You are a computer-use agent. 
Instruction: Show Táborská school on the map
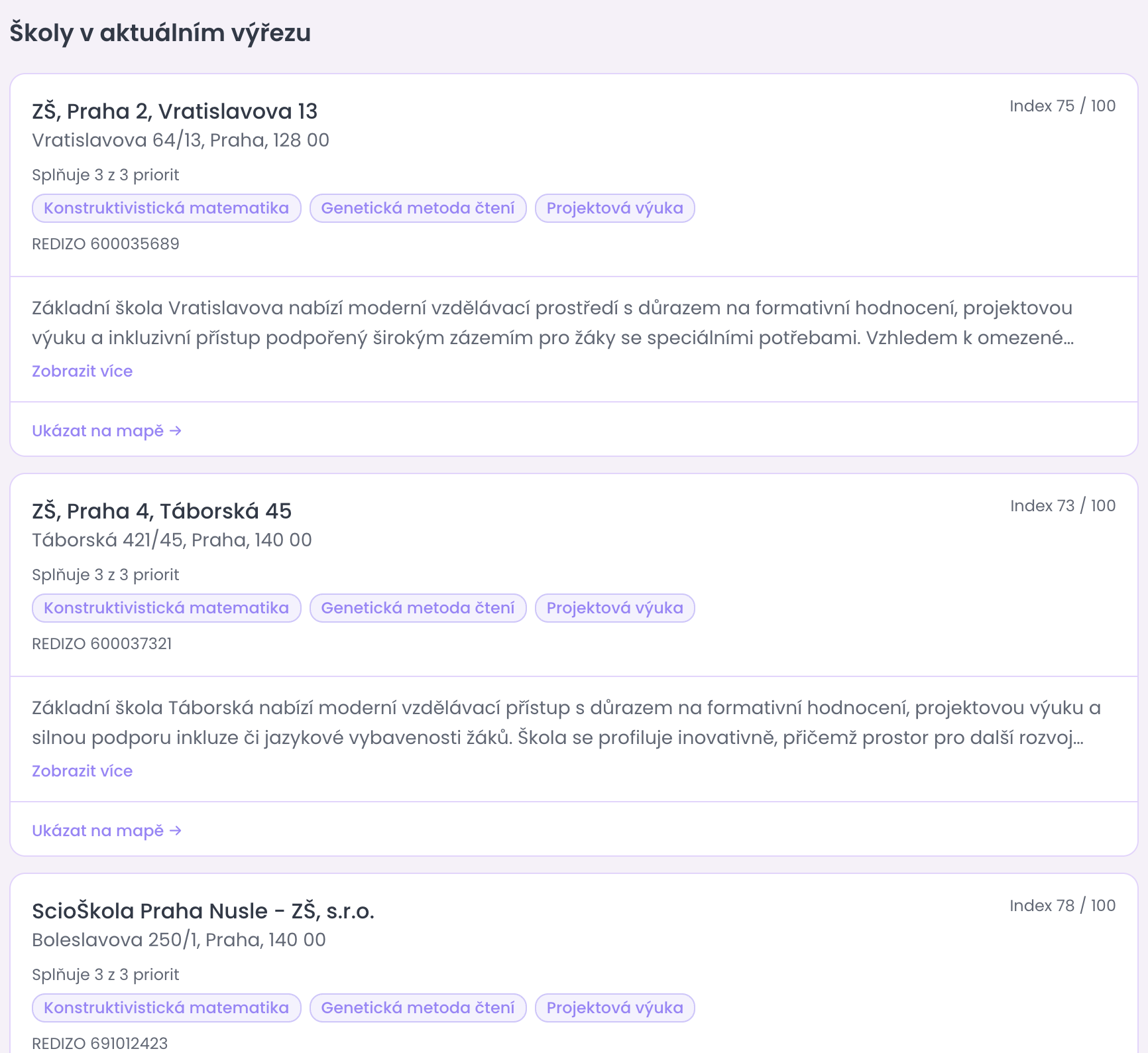click(x=107, y=831)
